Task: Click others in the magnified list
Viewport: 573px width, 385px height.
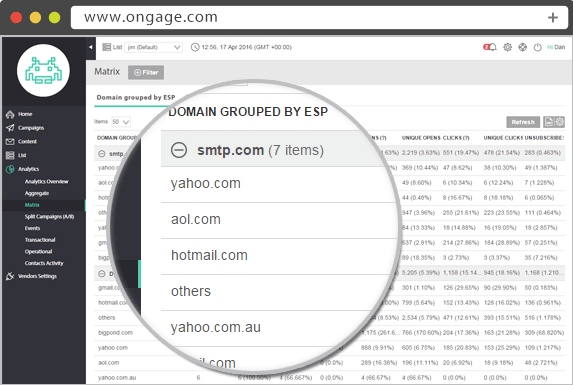Action: [x=191, y=291]
